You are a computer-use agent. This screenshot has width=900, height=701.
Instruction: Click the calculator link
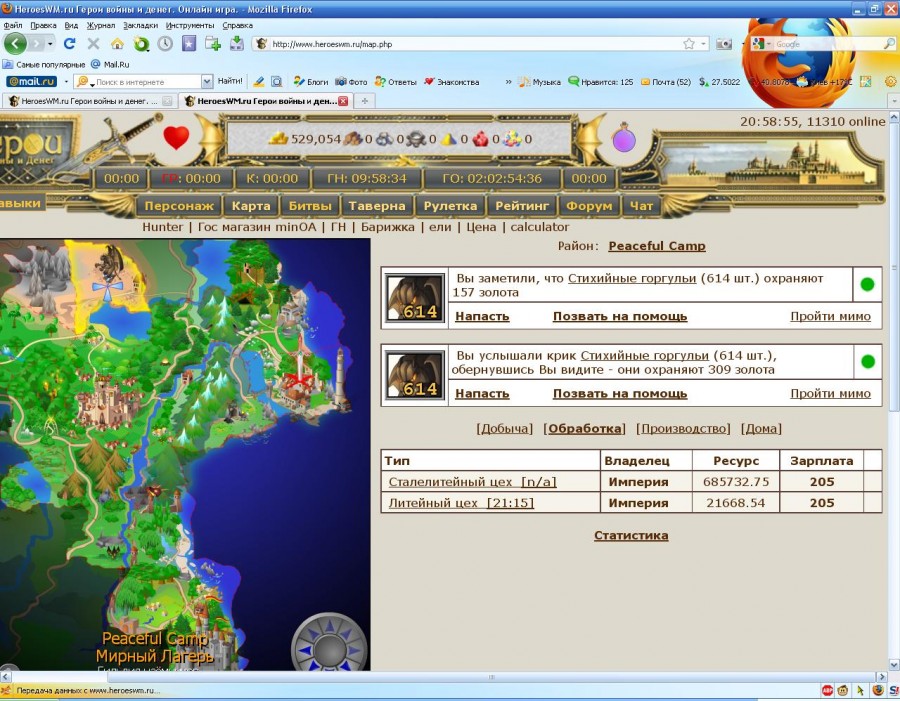click(x=540, y=227)
